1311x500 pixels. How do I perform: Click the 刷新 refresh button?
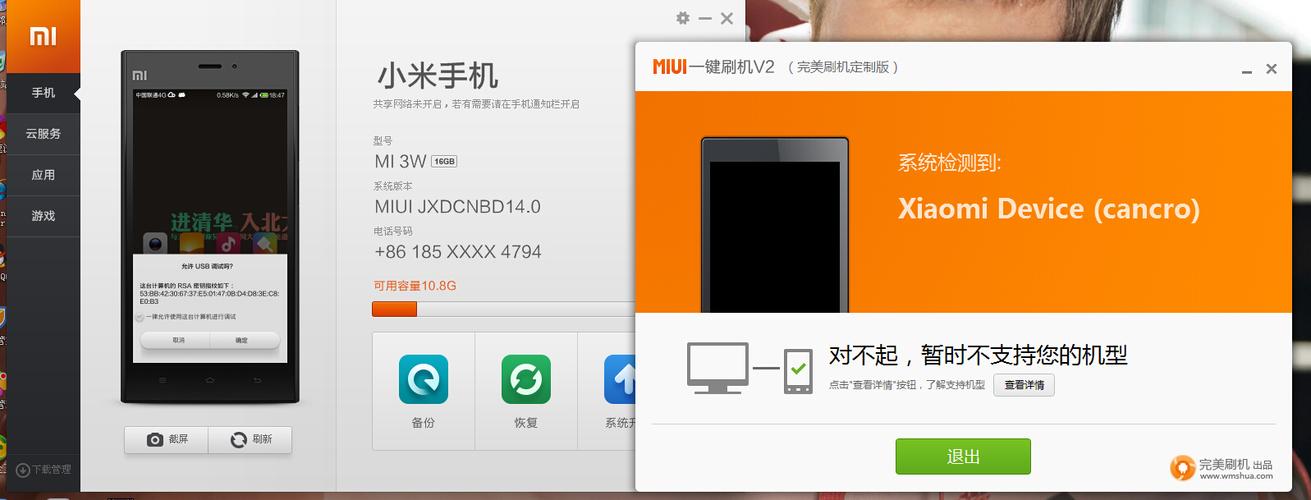tap(250, 440)
